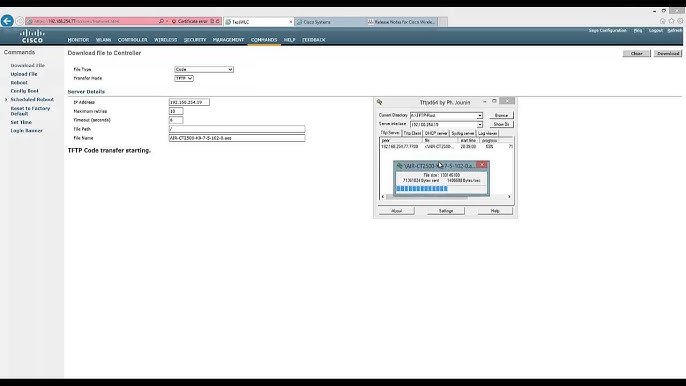The image size is (686, 386).
Task: Click Show Dir button in Tftpd64
Action: (501, 124)
